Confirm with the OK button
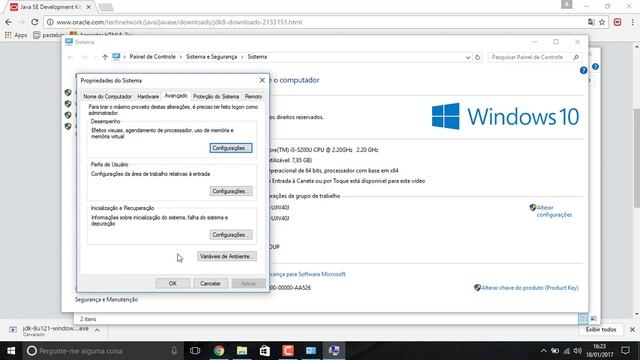 tap(173, 283)
